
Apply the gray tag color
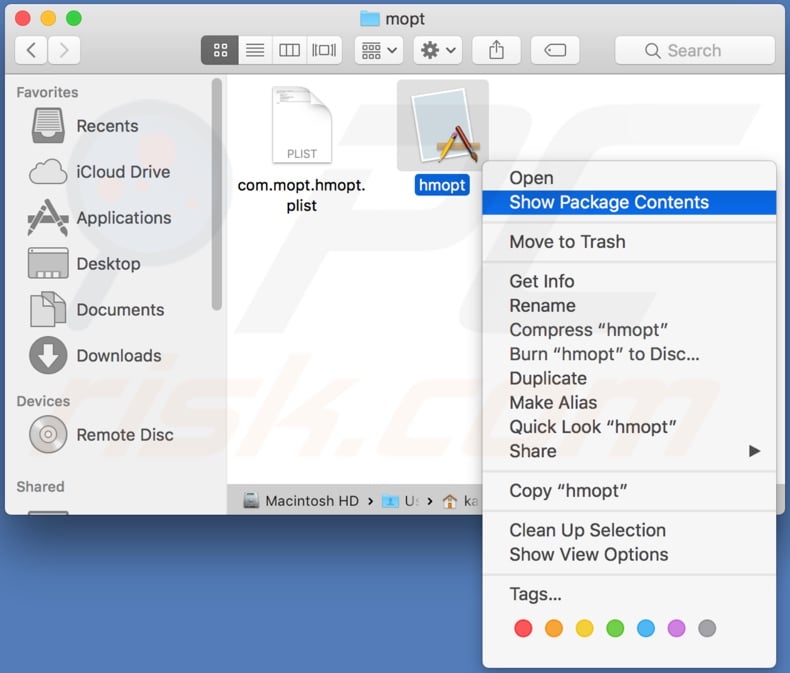pos(707,628)
